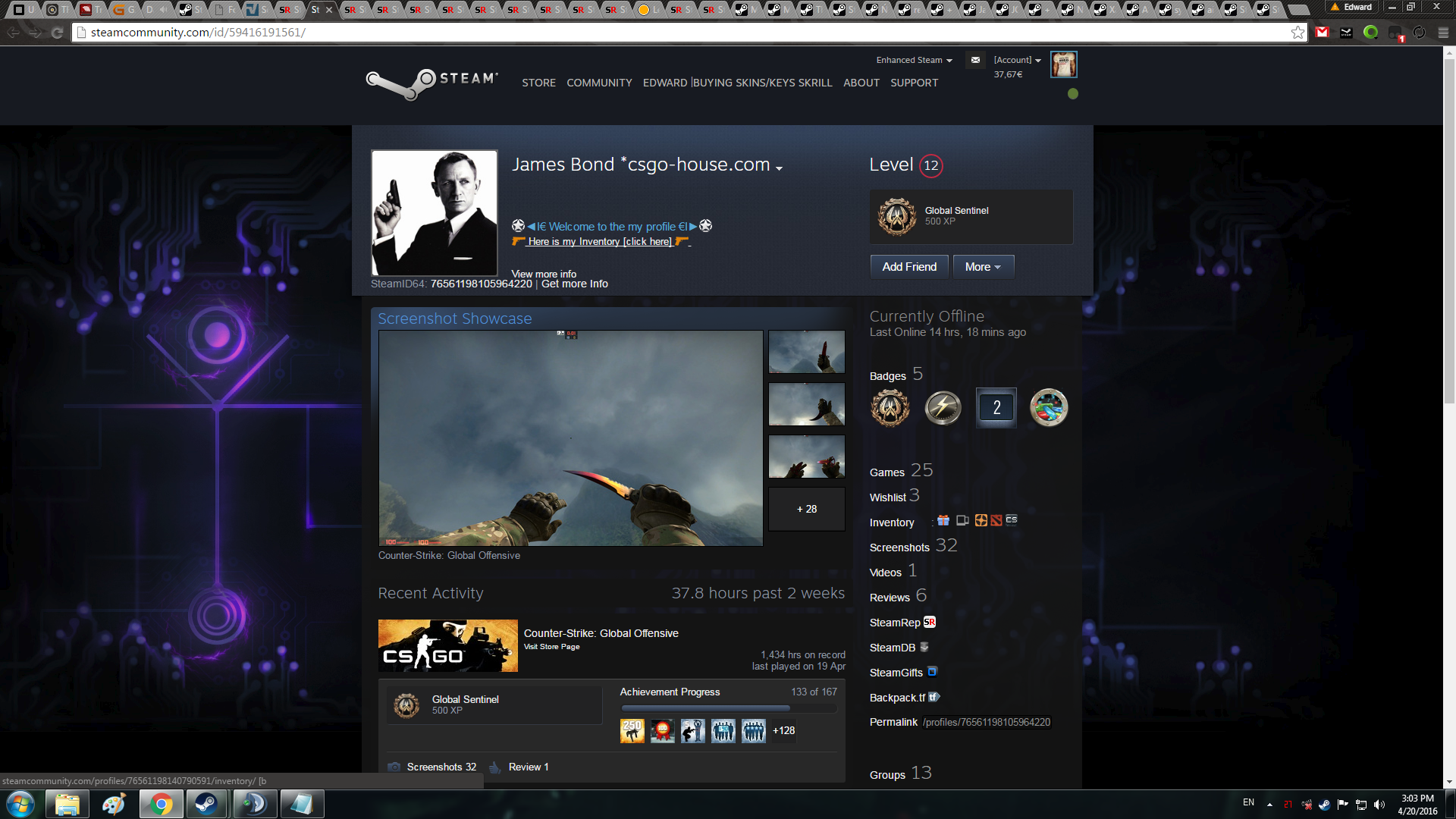Expand the More dropdown button
Image resolution: width=1456 pixels, height=819 pixels.
click(983, 267)
